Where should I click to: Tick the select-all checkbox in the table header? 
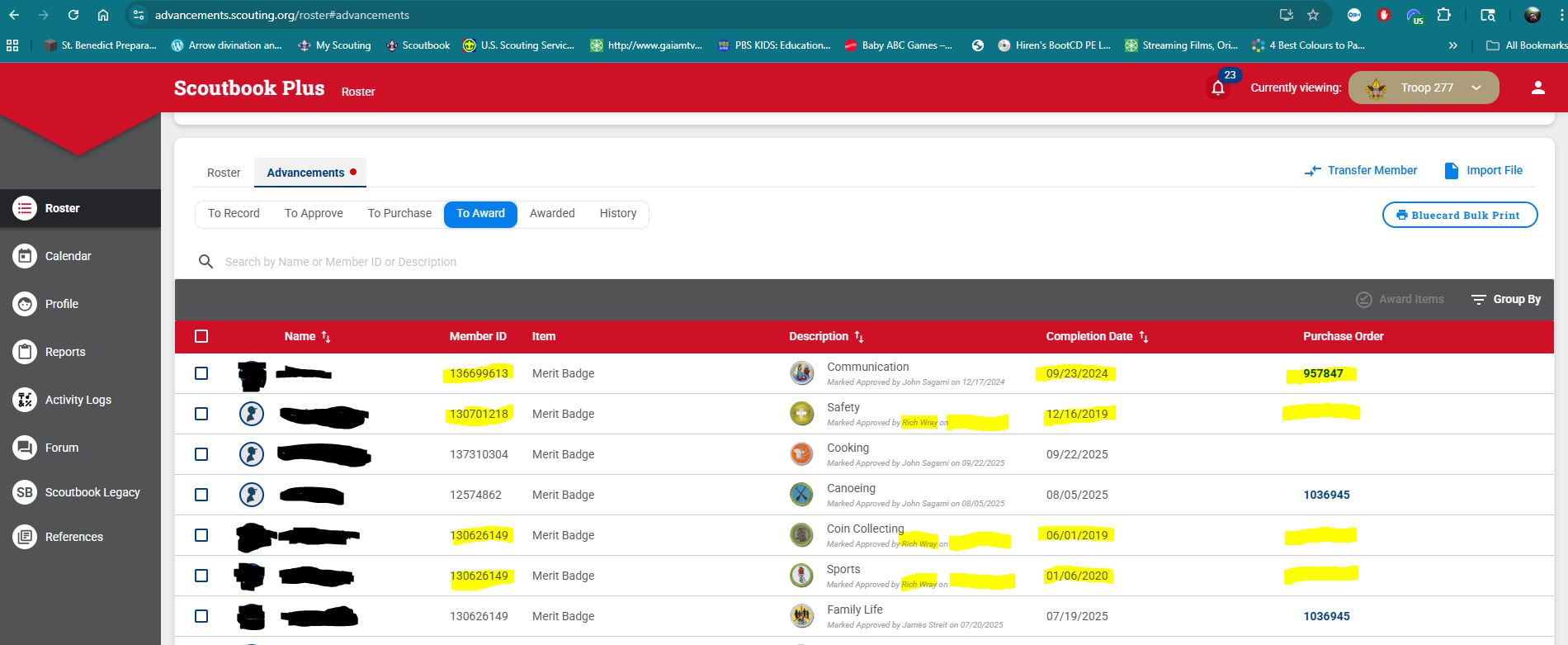point(201,336)
